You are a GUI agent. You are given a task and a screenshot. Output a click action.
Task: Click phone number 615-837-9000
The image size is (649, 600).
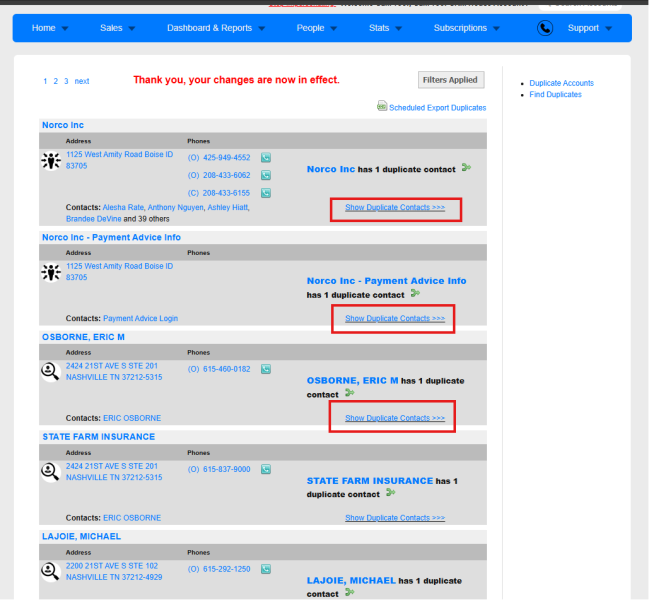(x=226, y=469)
